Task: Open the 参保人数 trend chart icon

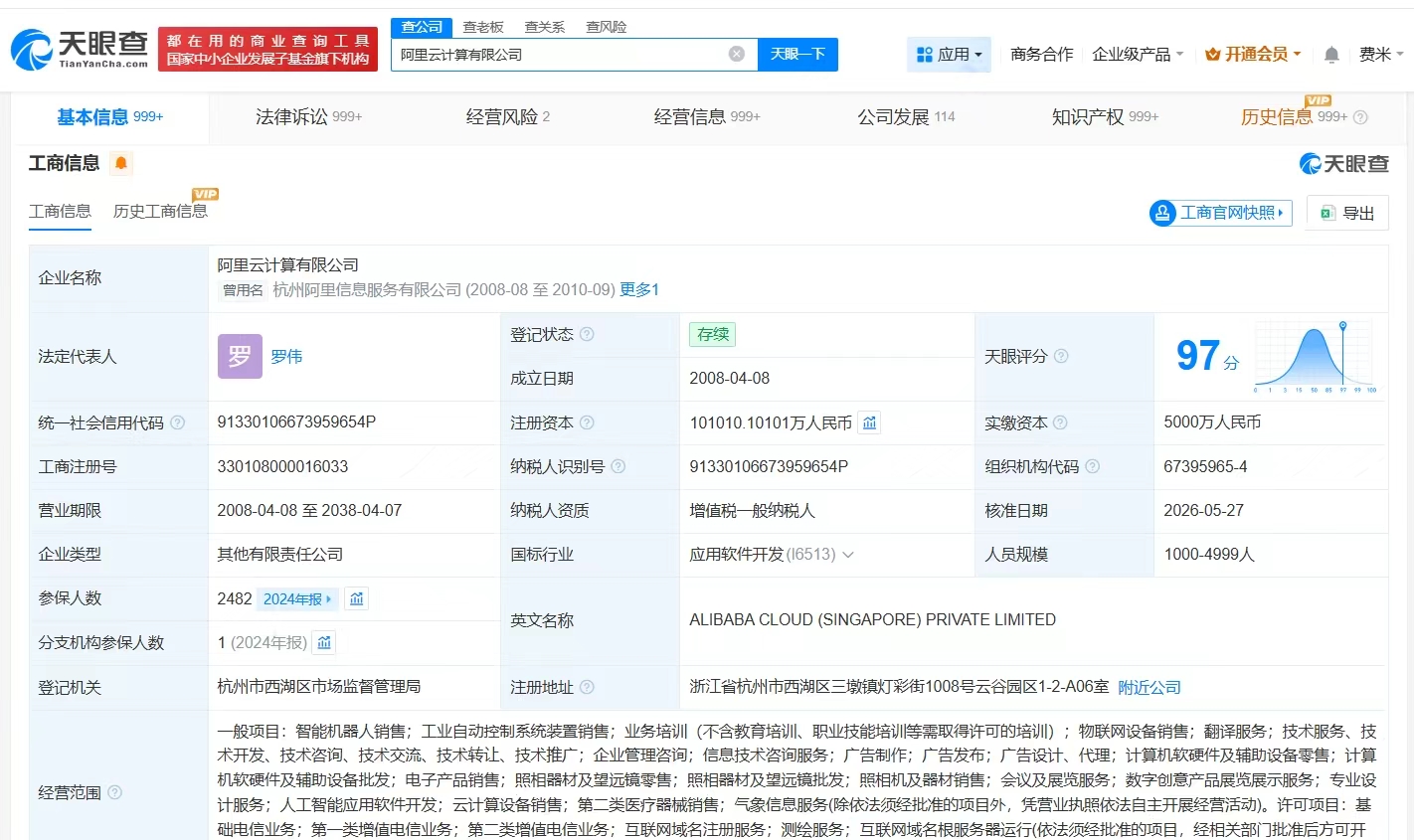Action: 357,598
